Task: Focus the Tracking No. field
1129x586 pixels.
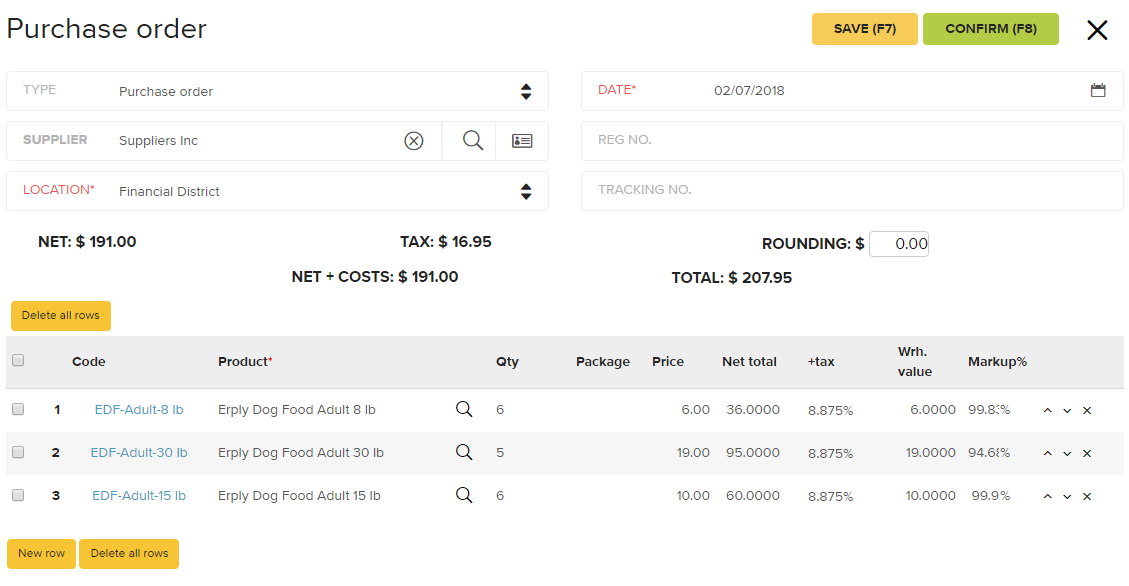Action: [852, 190]
